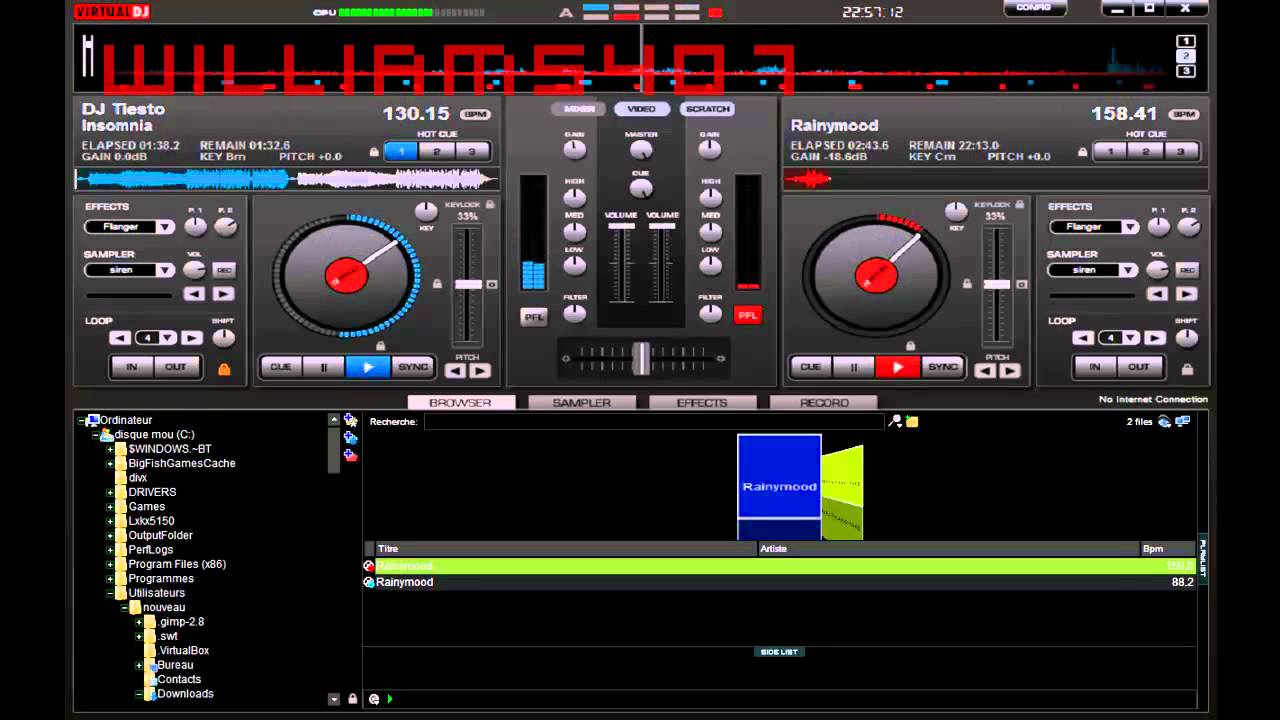Click the left deck BPM tap button
Viewport: 1280px width, 720px height.
pyautogui.click(x=475, y=115)
